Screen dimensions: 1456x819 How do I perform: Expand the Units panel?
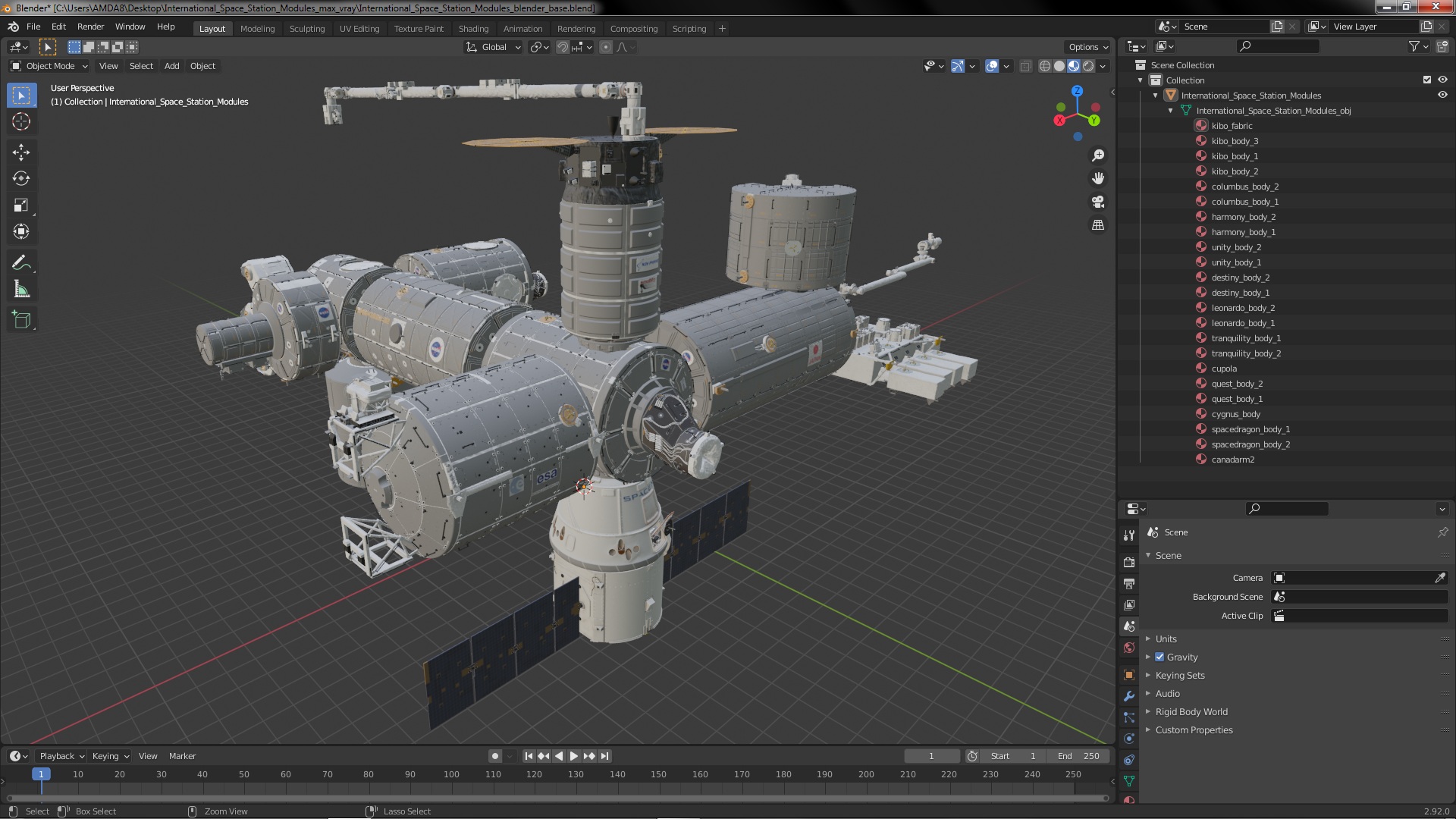pyautogui.click(x=1166, y=639)
